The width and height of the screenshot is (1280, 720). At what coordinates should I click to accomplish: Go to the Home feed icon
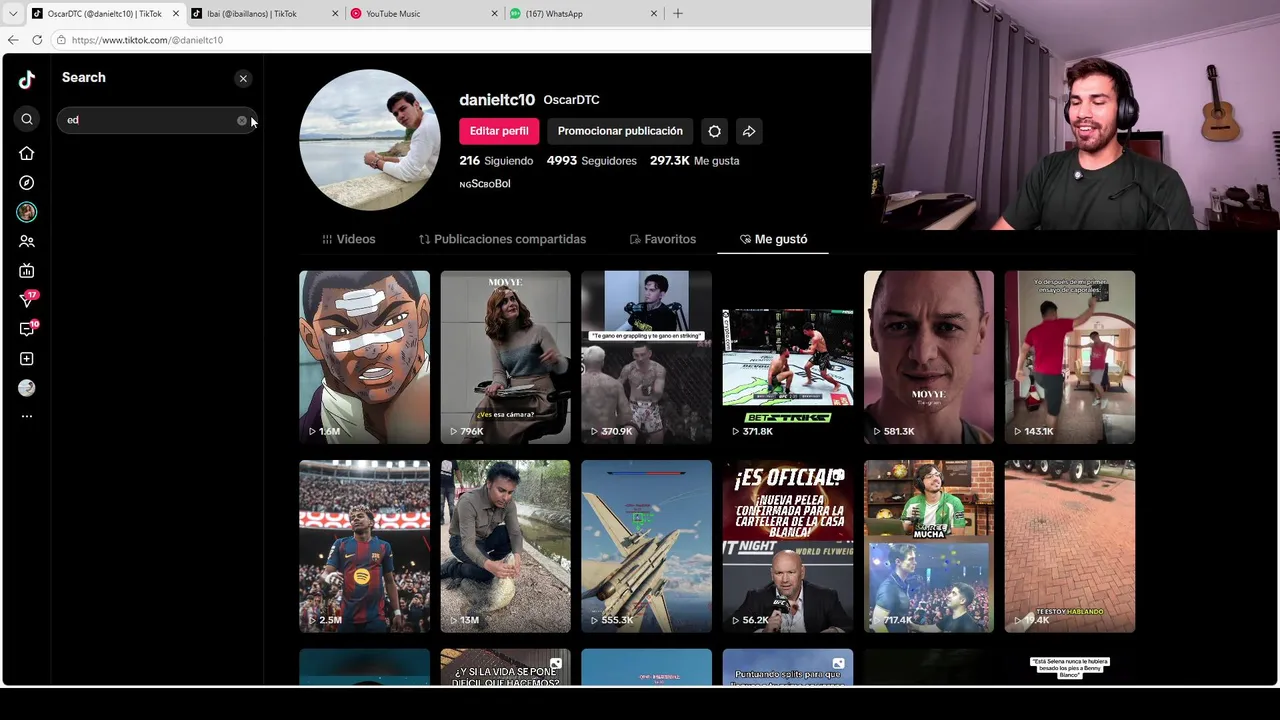(x=27, y=153)
